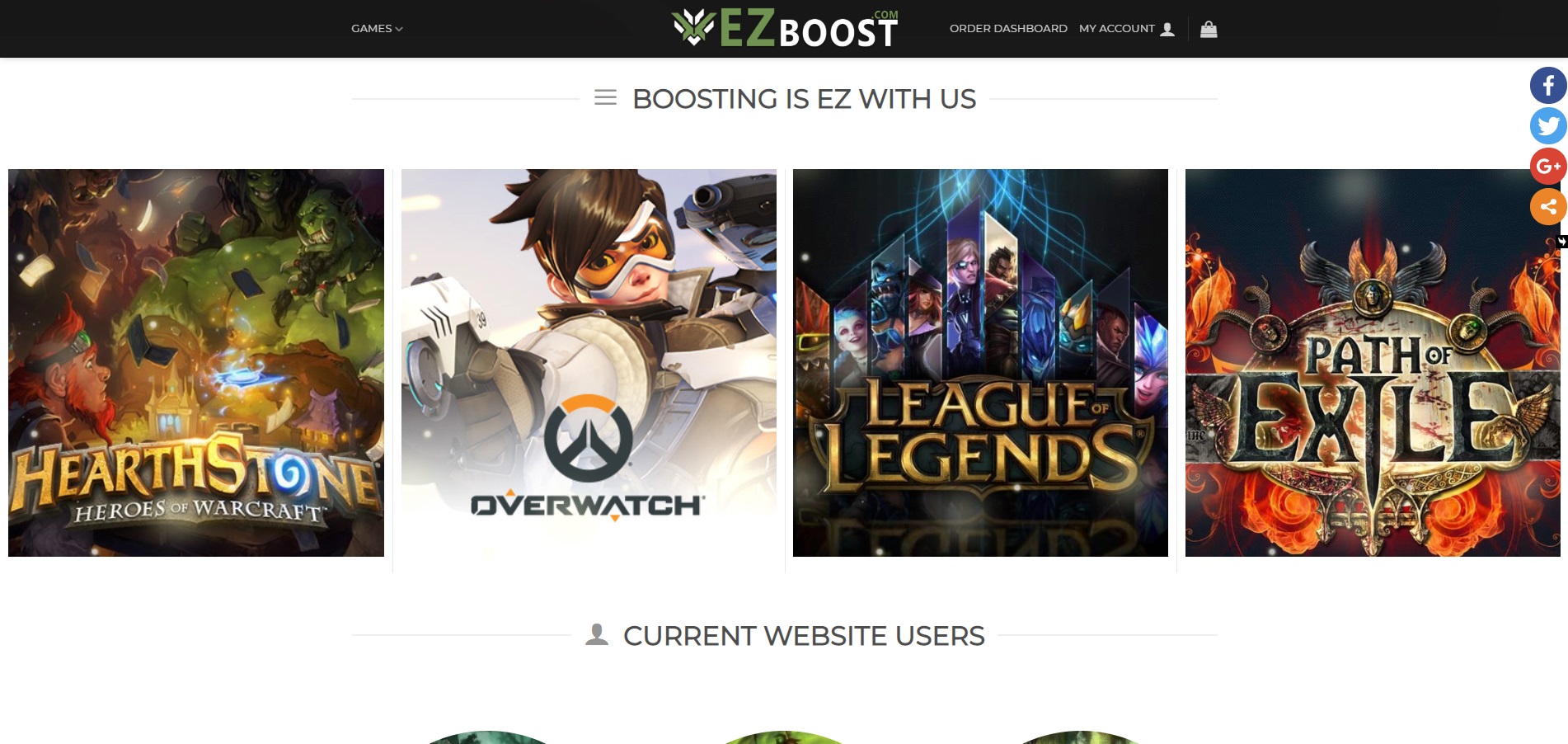Collapse the social share sidebar arrow
This screenshot has width=1568, height=744.
click(x=1561, y=242)
